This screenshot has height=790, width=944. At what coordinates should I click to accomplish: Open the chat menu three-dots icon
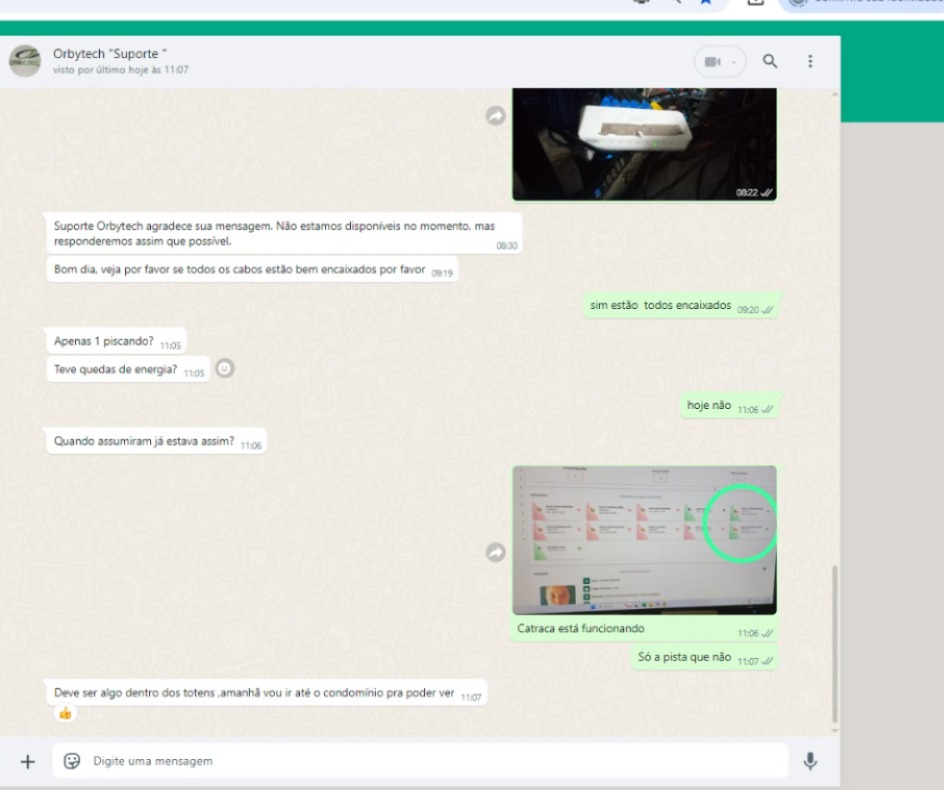pos(809,62)
